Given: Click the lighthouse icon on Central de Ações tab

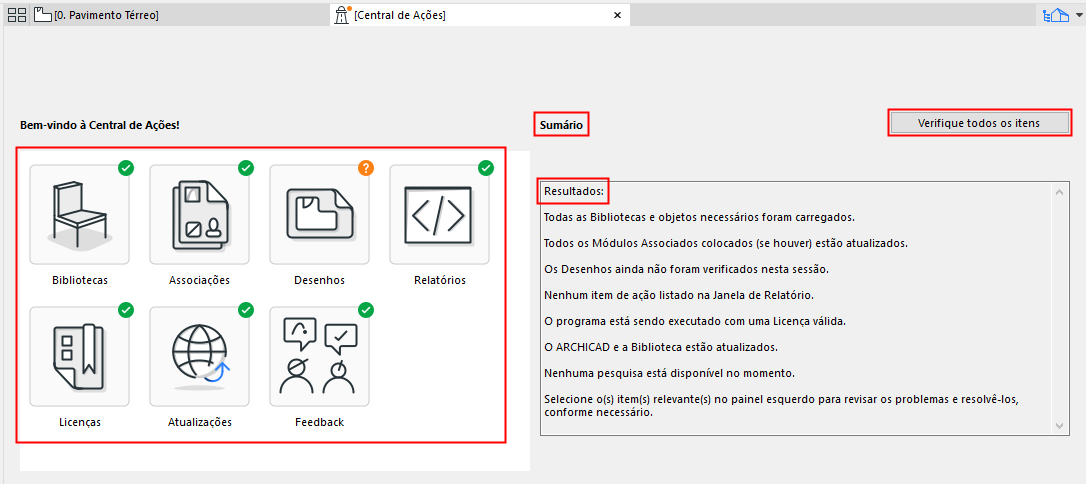Looking at the screenshot, I should 342,15.
